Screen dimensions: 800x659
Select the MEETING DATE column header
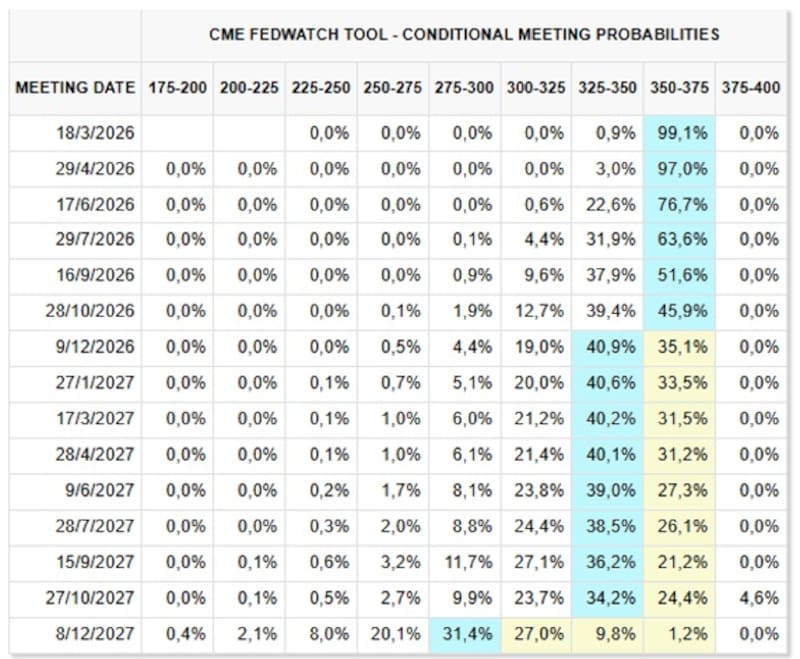tap(75, 88)
